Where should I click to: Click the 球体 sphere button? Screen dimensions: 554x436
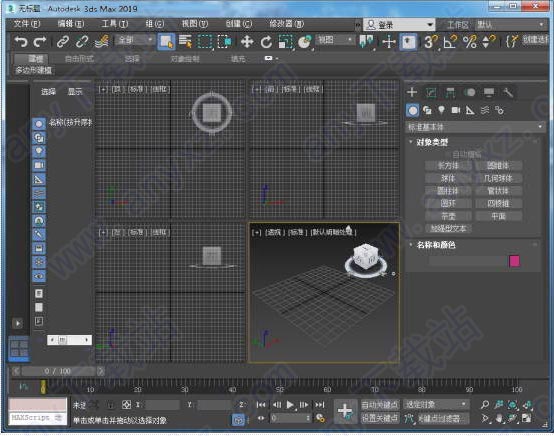click(x=448, y=178)
